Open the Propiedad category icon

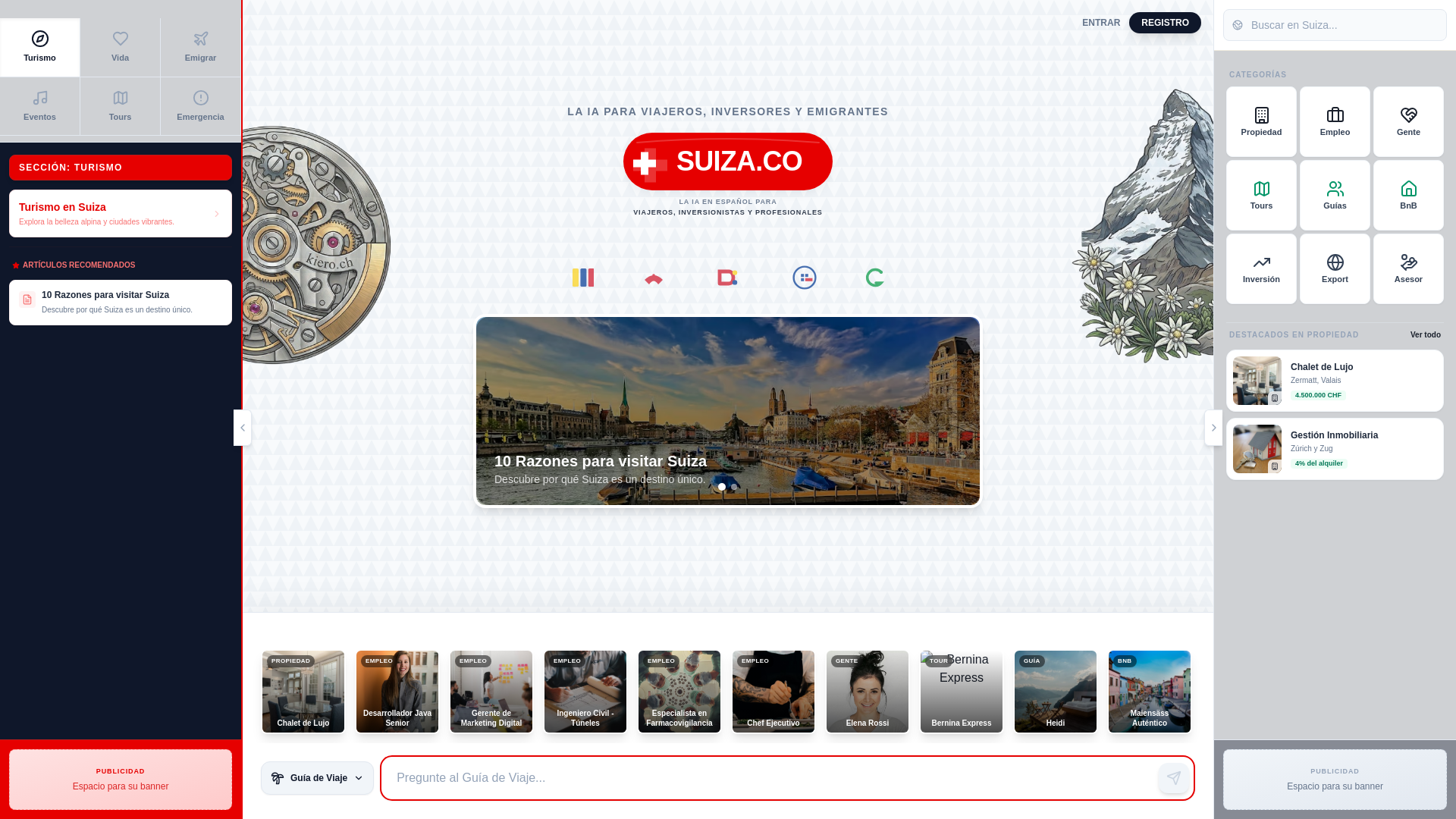pyautogui.click(x=1261, y=121)
